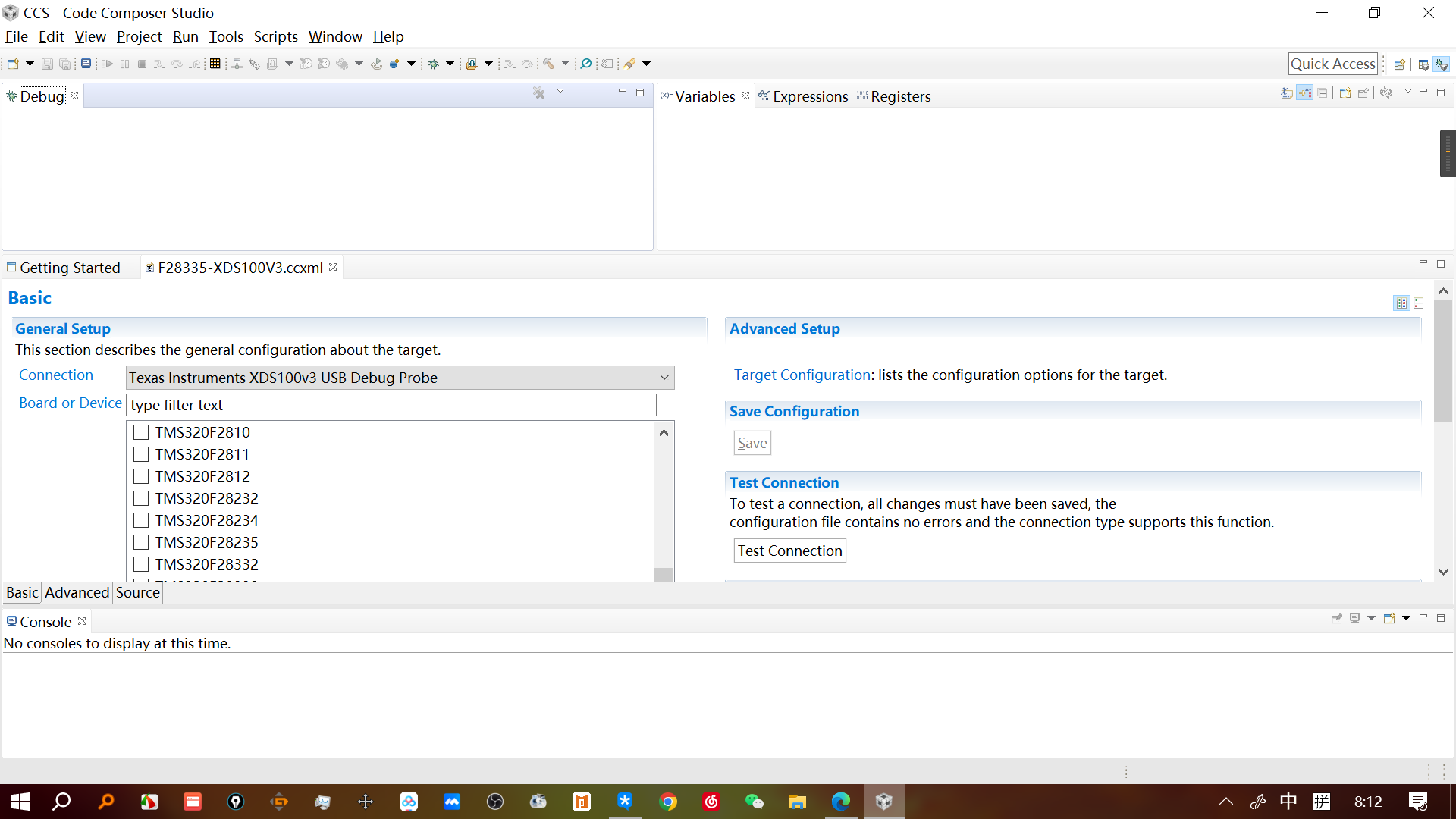Switch to the Source editor tab
The image size is (1456, 819).
[x=138, y=592]
